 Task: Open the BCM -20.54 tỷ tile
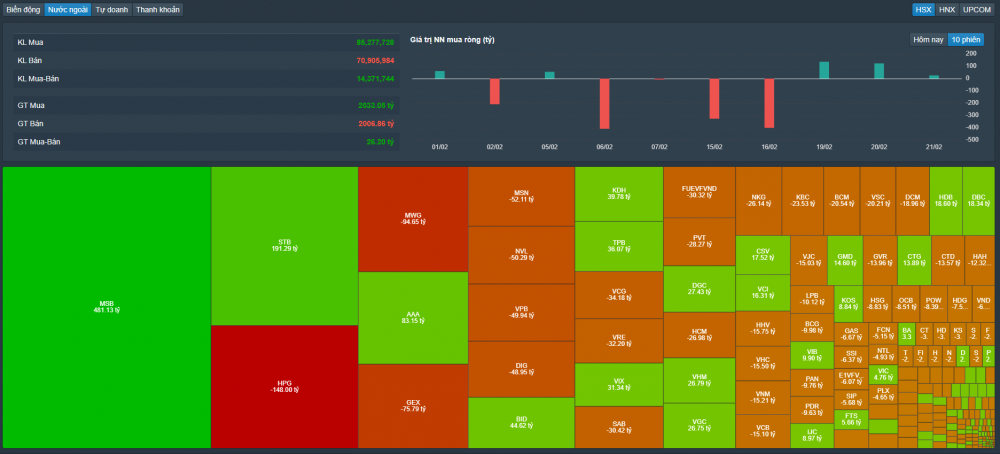842,201
